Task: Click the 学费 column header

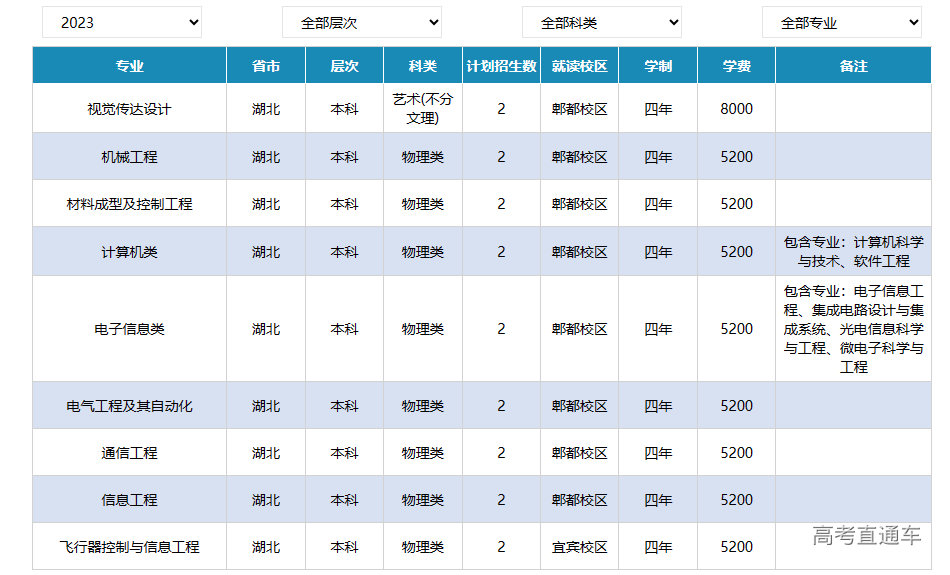Action: click(x=736, y=66)
